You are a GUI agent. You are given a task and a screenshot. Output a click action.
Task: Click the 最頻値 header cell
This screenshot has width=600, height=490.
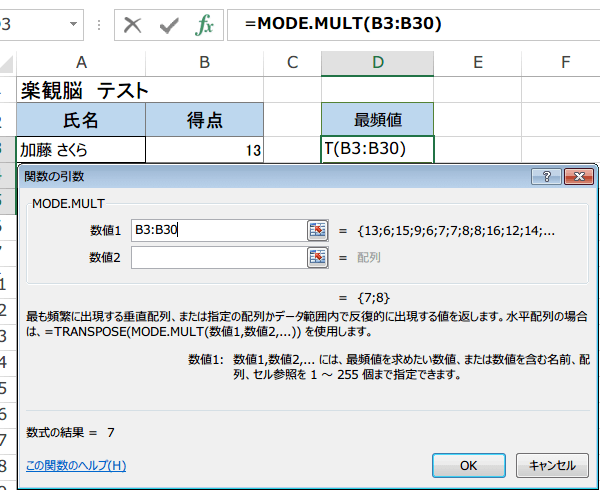378,120
